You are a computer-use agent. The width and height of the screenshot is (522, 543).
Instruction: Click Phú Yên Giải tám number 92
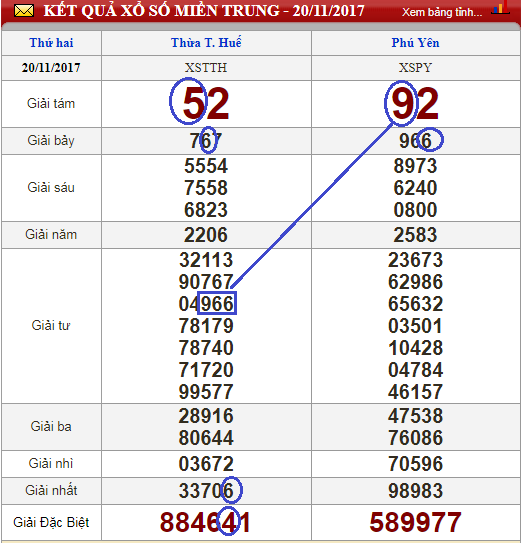(x=415, y=104)
